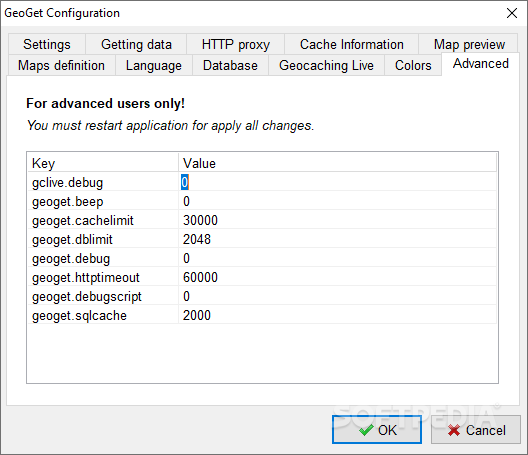
Task: Switch to the Language tab
Action: 154,65
